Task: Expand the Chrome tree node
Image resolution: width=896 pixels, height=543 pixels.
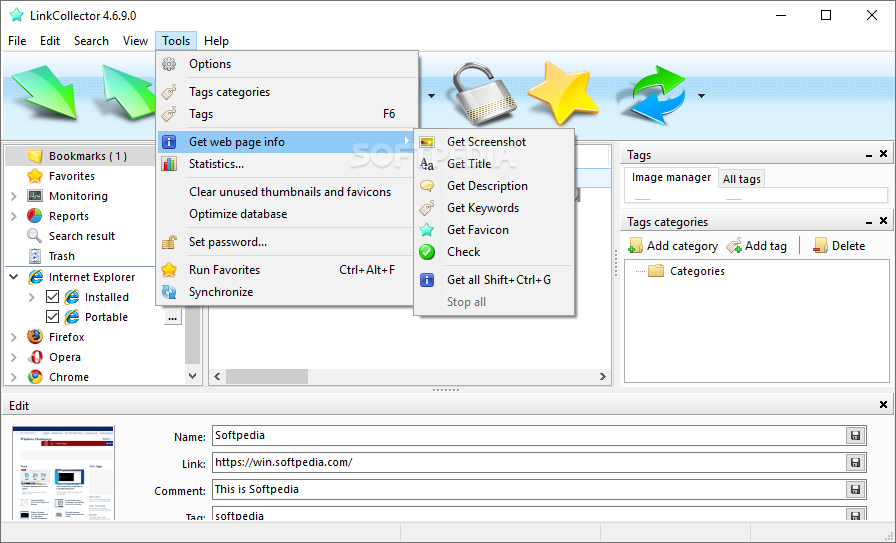Action: [14, 377]
